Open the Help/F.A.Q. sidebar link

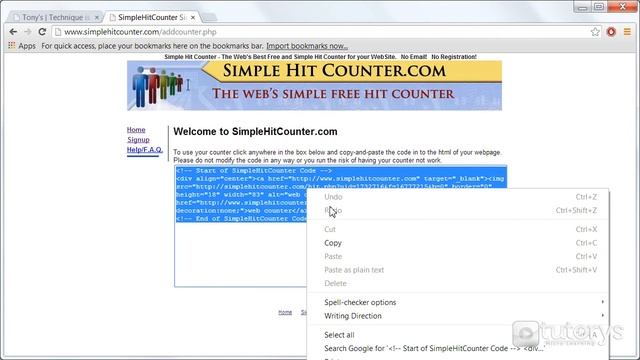tap(144, 150)
